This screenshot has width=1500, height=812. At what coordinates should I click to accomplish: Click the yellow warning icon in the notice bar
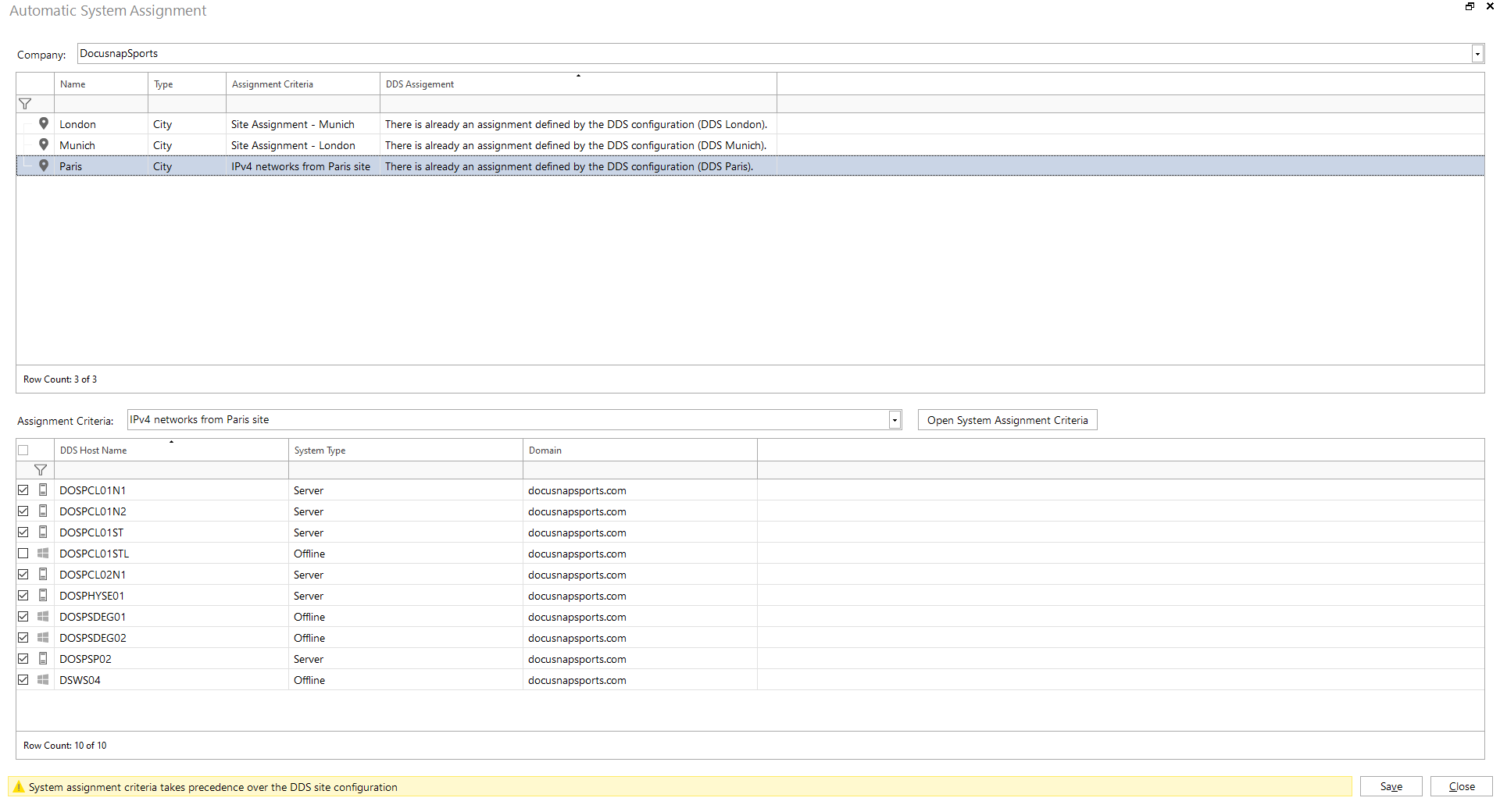point(19,787)
